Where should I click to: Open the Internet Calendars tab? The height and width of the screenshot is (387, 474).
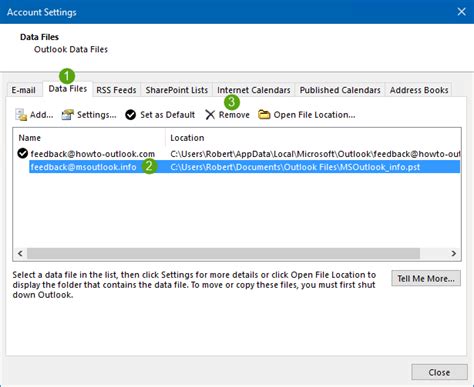click(x=254, y=90)
